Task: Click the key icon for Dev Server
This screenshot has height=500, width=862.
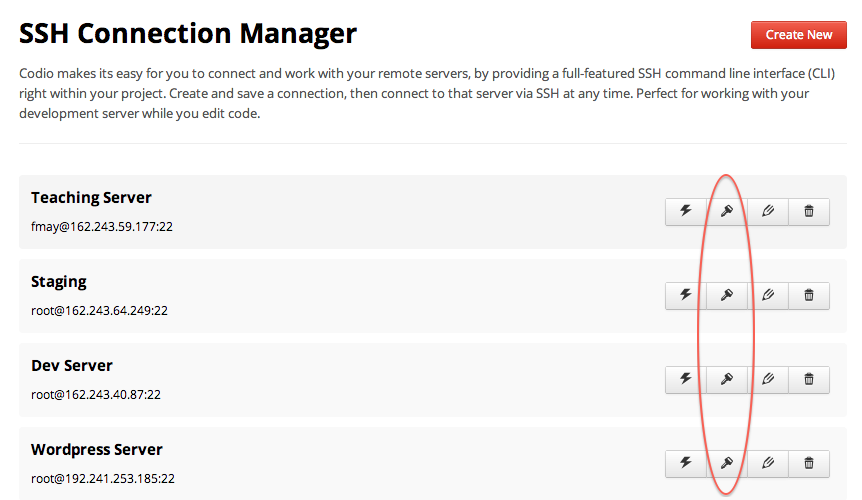Action: [727, 380]
